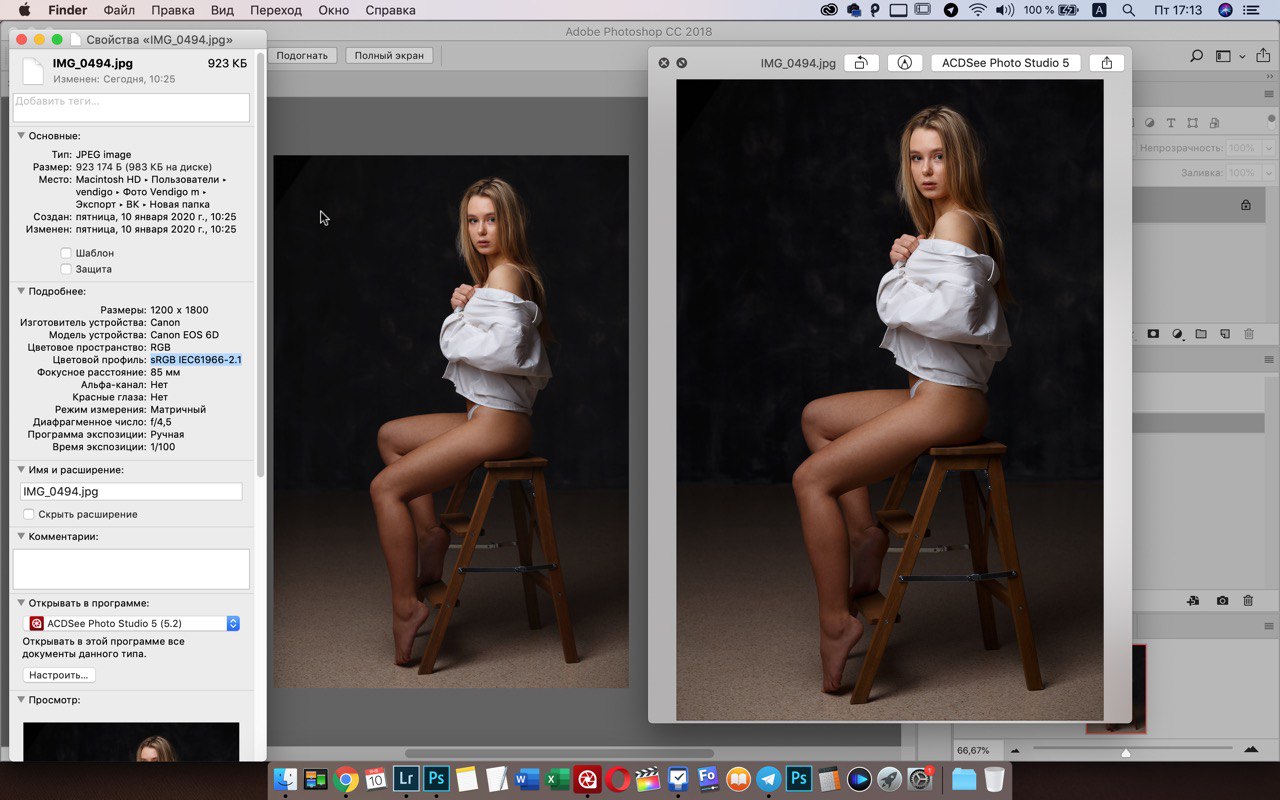Click the camera snapshot icon in History panel
The height and width of the screenshot is (800, 1280).
tap(1222, 601)
